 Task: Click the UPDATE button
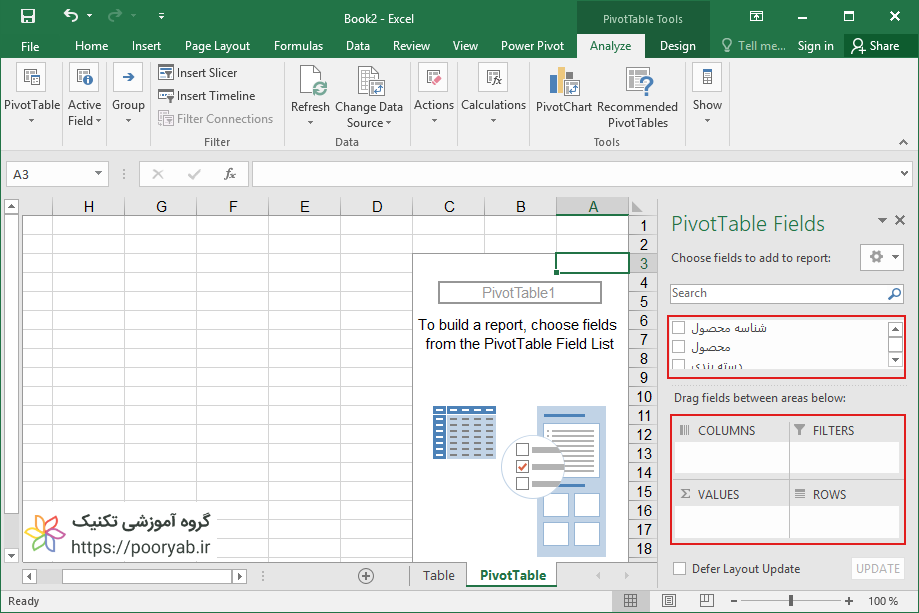(x=877, y=568)
